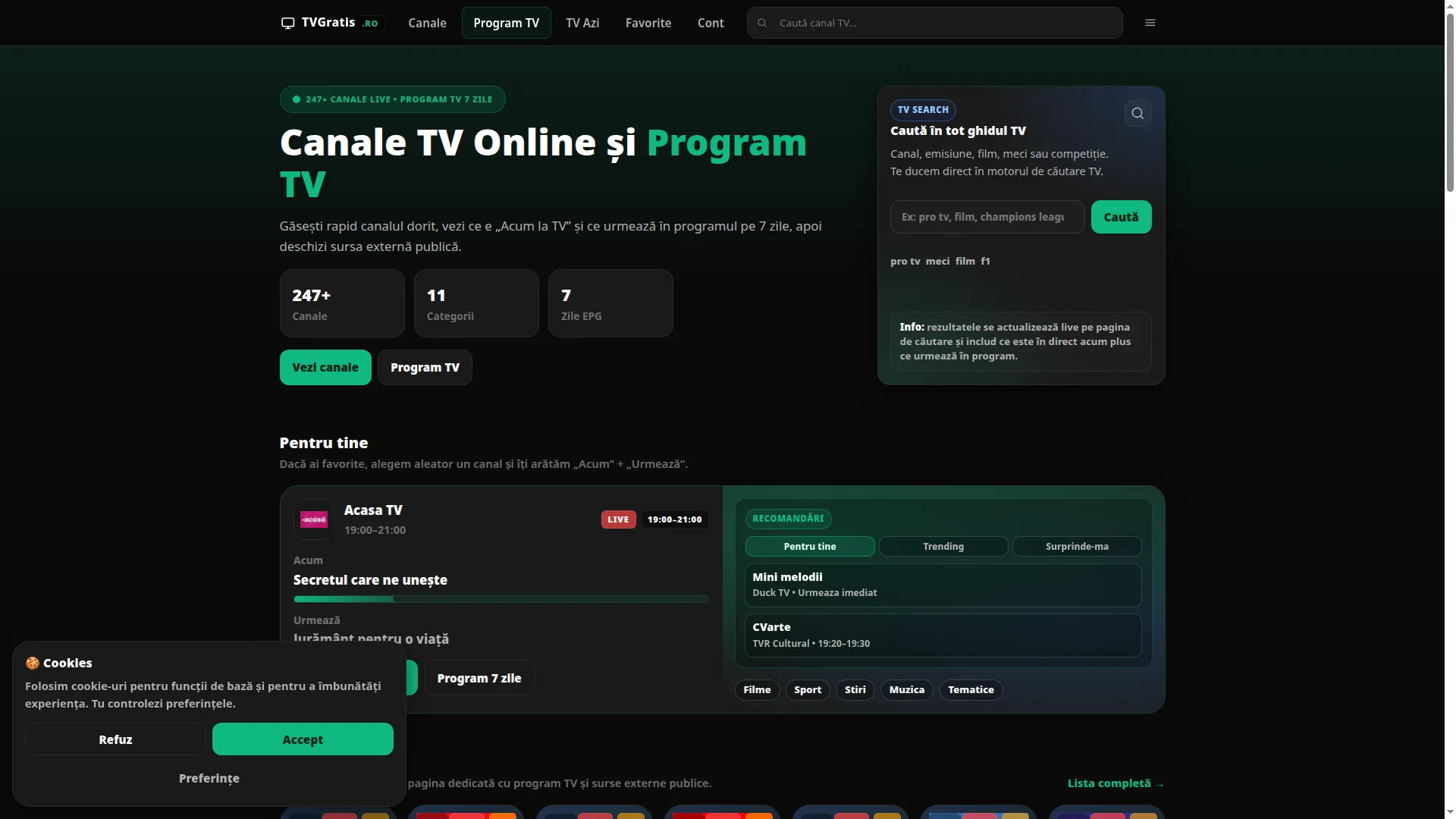Screen dimensions: 1456x819
Task: Click the search icon in TV Search card
Action: pos(1137,113)
